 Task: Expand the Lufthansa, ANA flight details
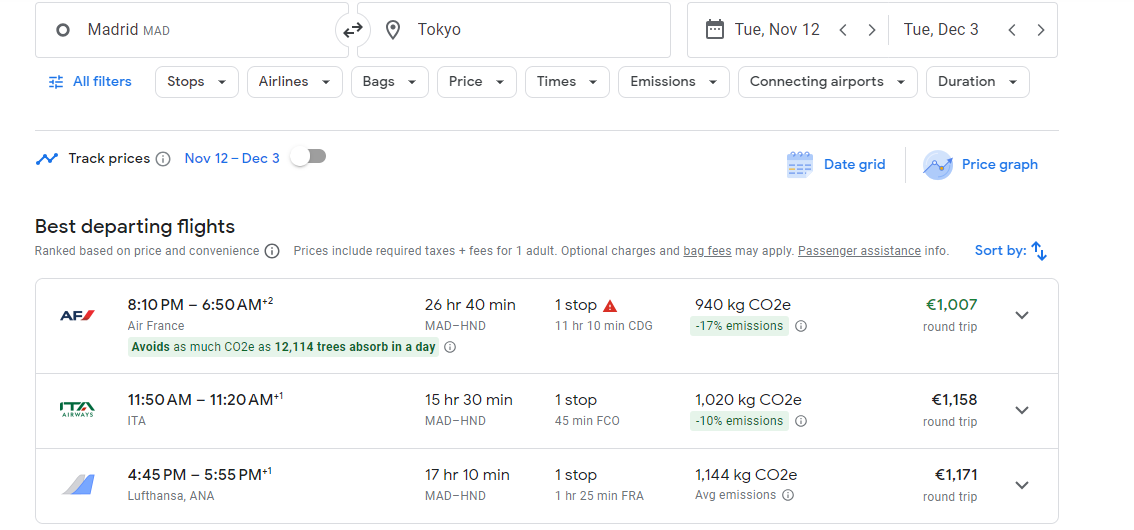(1022, 485)
